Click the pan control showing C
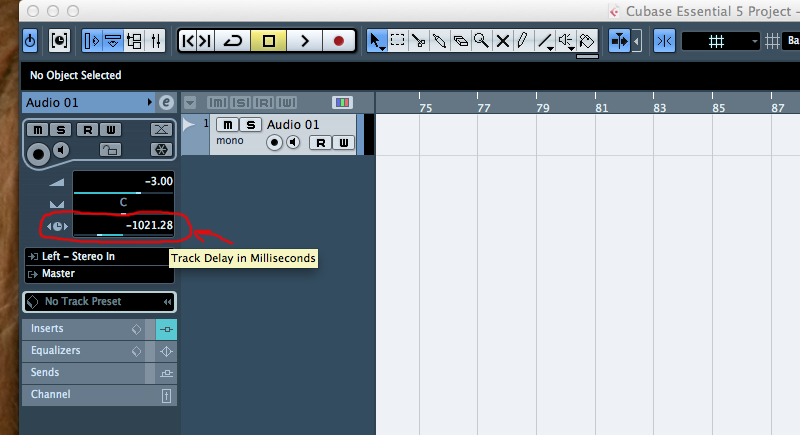Image resolution: width=800 pixels, height=435 pixels. [123, 204]
